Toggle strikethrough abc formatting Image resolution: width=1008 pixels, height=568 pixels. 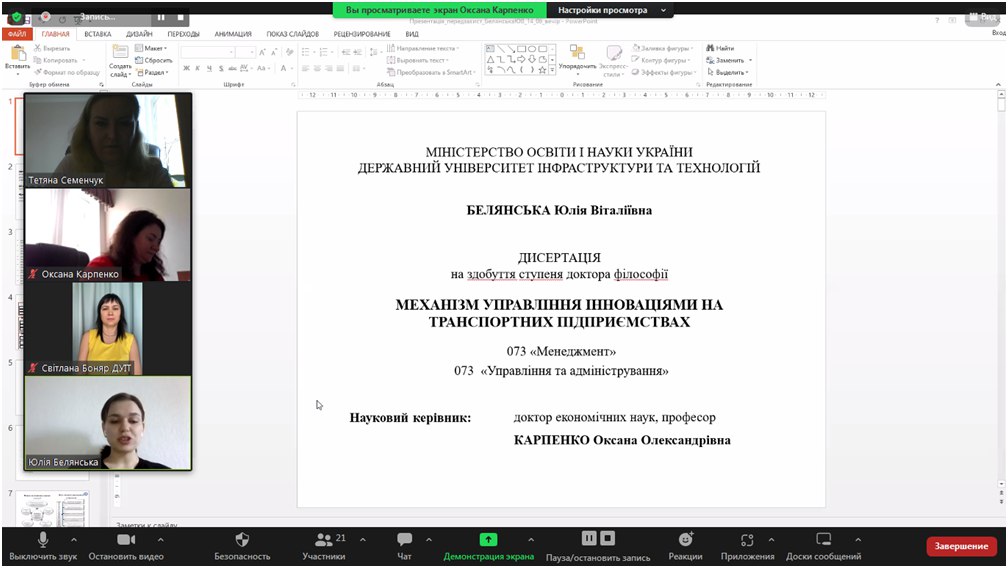(x=233, y=68)
